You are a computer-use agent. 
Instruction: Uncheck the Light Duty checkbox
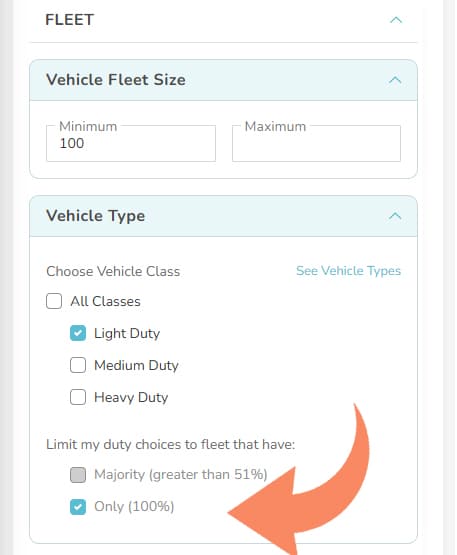pos(78,333)
